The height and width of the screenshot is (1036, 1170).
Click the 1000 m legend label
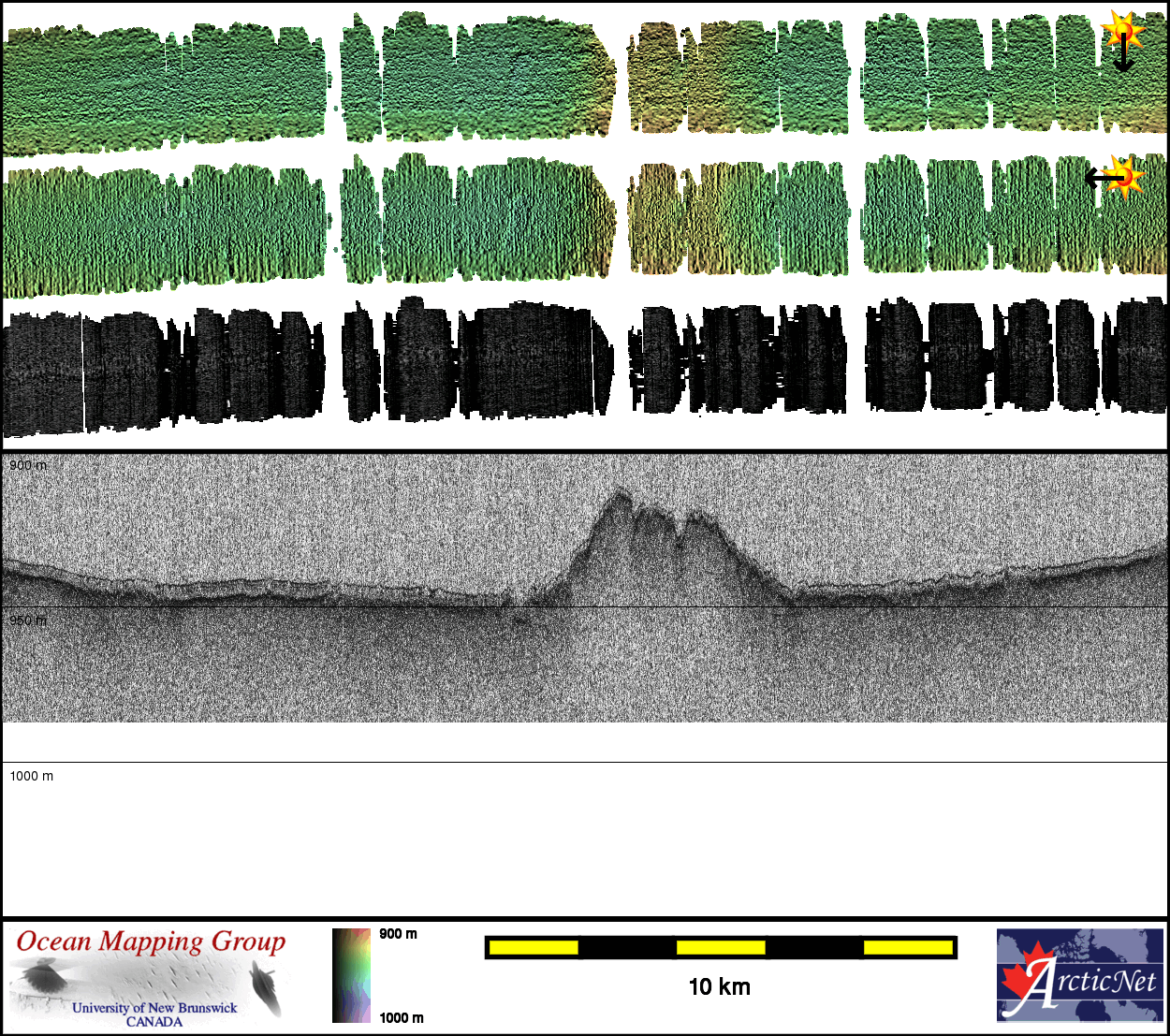pyautogui.click(x=402, y=1018)
